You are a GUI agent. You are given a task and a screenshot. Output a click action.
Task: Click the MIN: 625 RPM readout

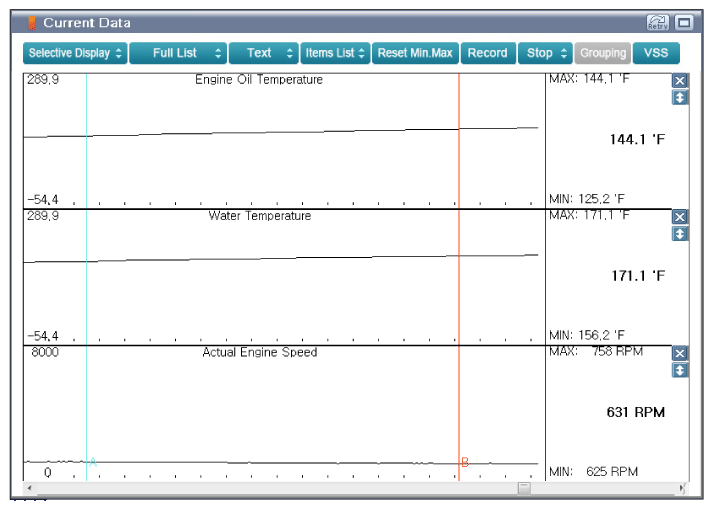pyautogui.click(x=593, y=471)
